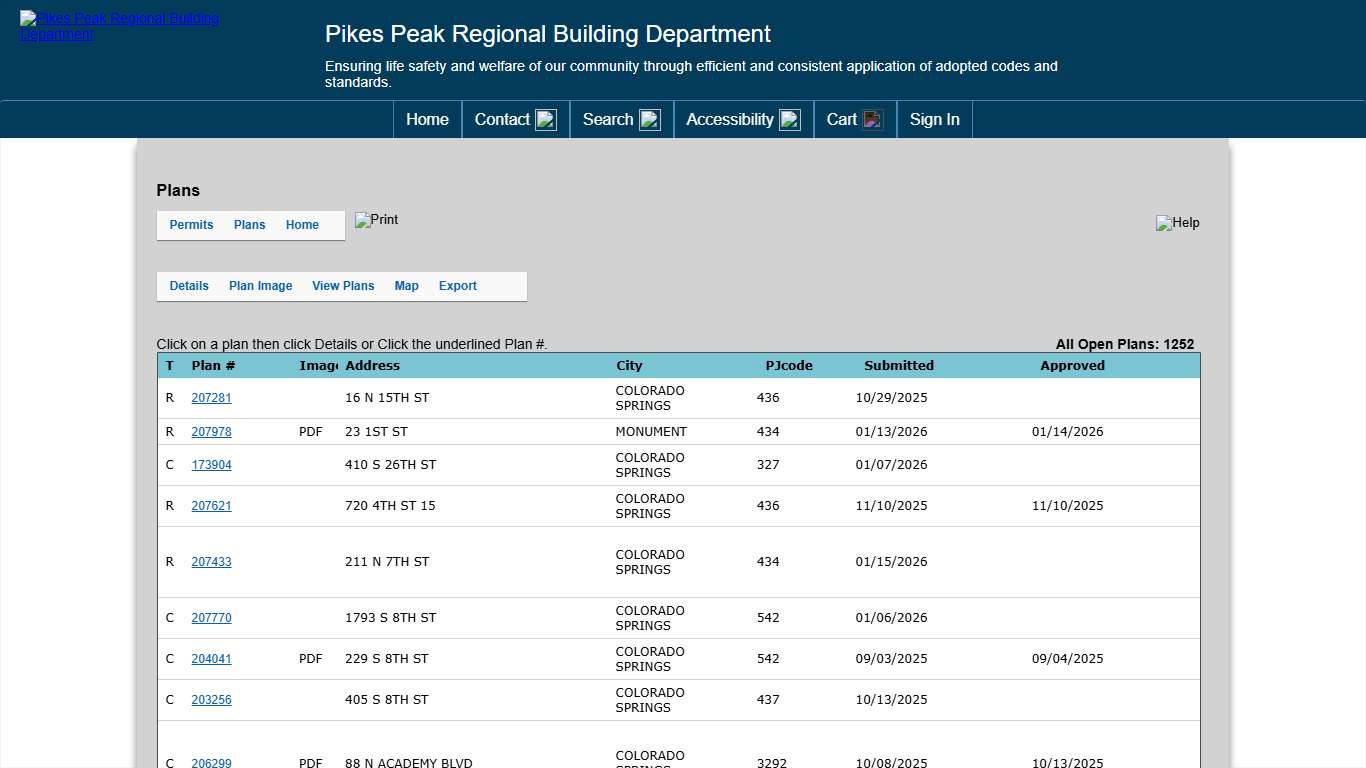
Task: Open the Map view for plans
Action: click(406, 285)
